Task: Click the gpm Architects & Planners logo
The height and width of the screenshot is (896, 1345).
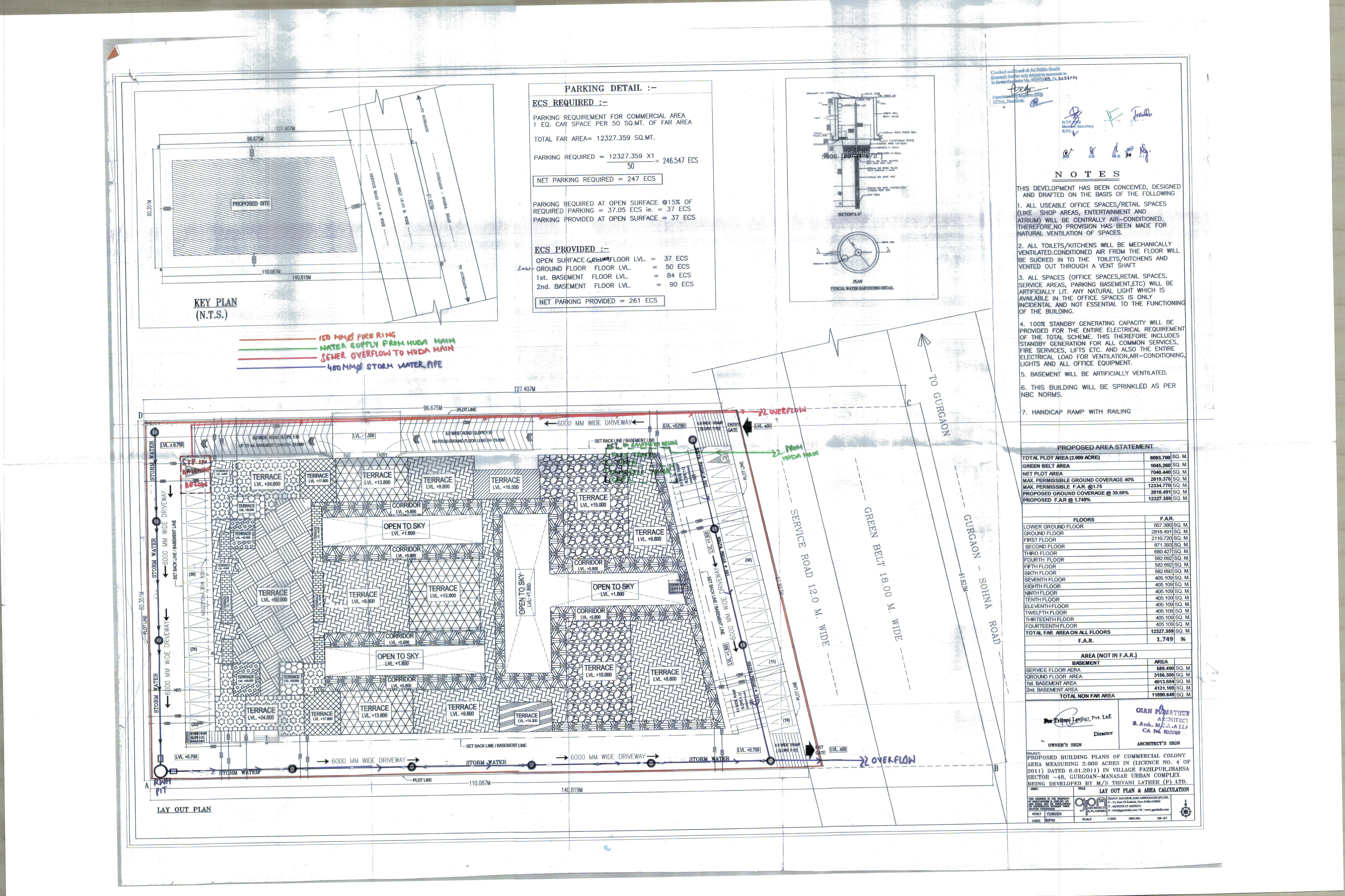Action: (x=1090, y=806)
